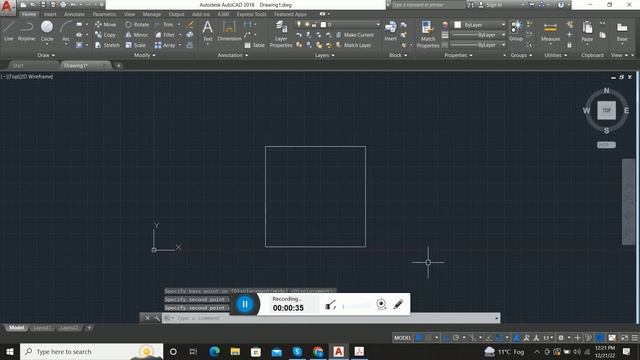This screenshot has width=640, height=360.
Task: Toggle clean screen in status bar
Action: 624,338
